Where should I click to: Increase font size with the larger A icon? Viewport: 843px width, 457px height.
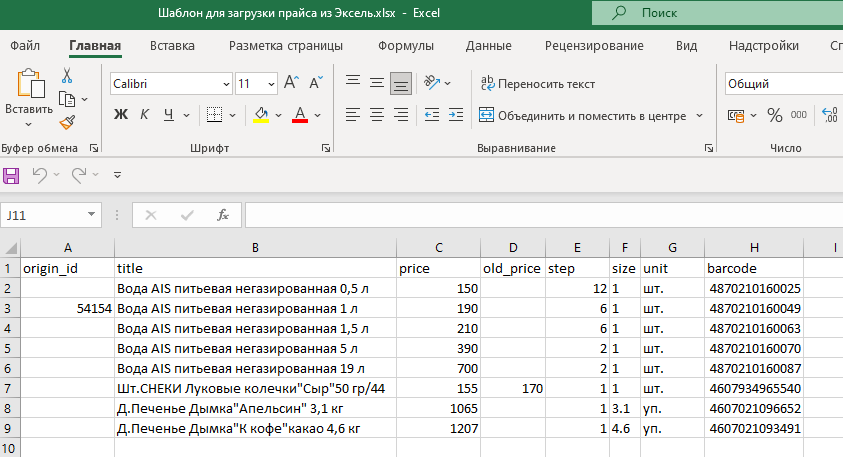click(x=292, y=83)
